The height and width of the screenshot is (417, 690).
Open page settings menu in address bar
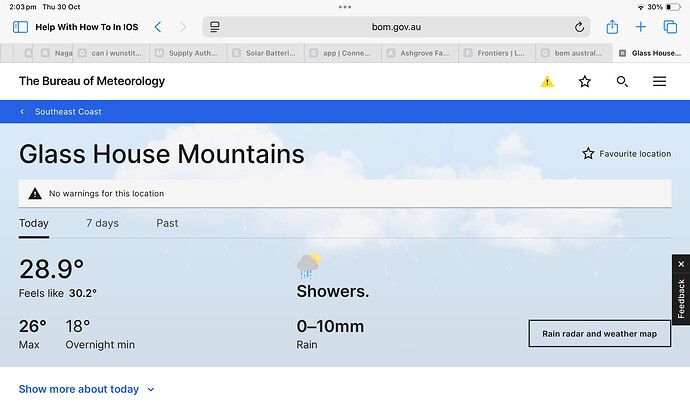(x=215, y=27)
